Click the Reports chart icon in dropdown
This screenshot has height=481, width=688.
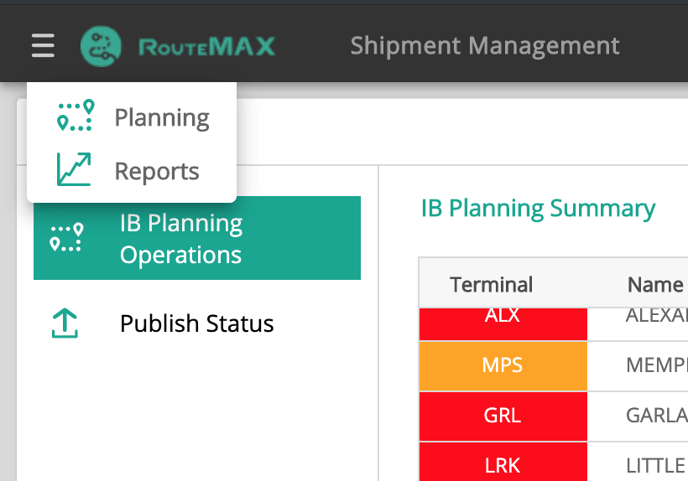click(75, 170)
